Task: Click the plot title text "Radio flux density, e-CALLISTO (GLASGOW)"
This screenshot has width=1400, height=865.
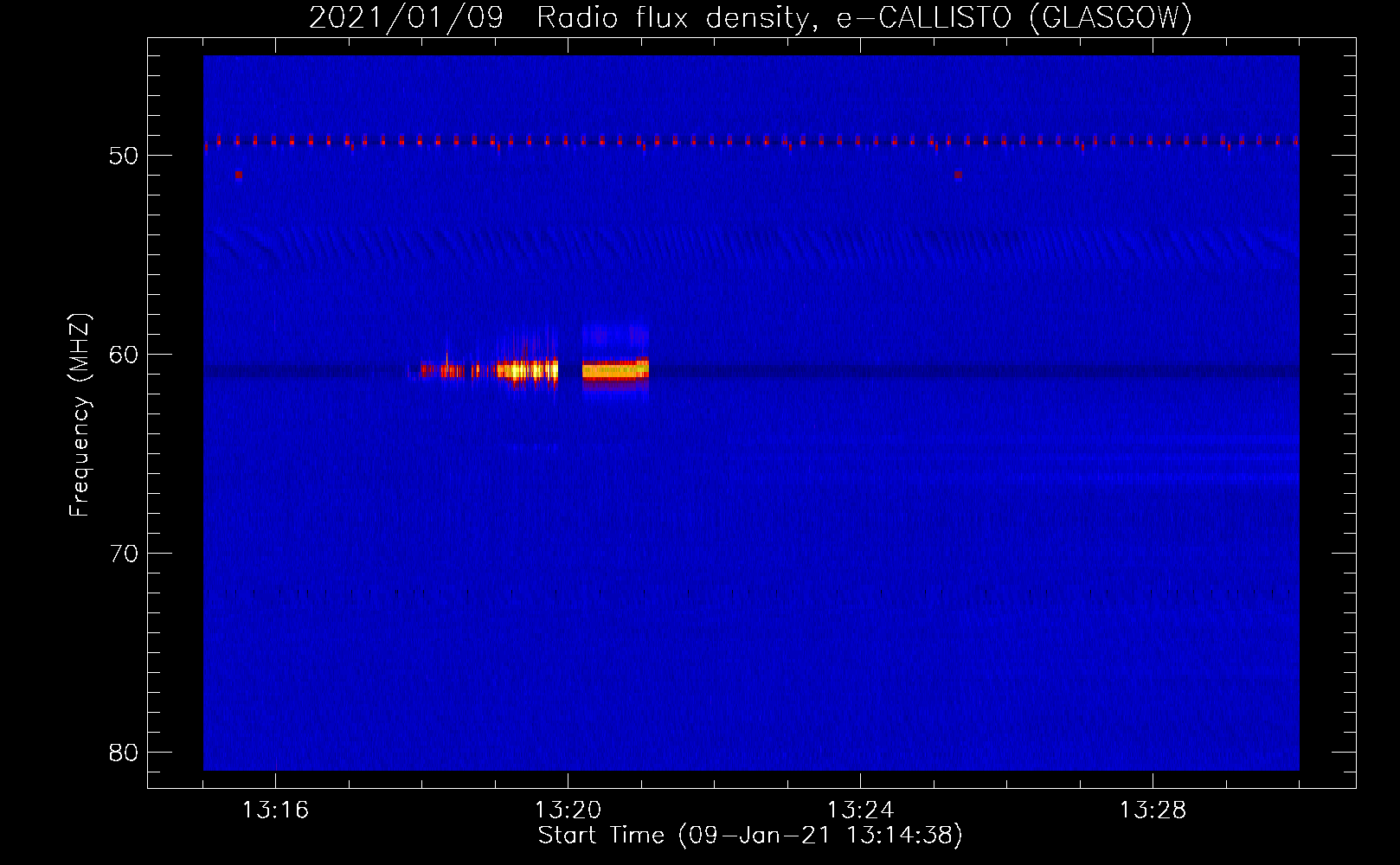Action: click(864, 17)
